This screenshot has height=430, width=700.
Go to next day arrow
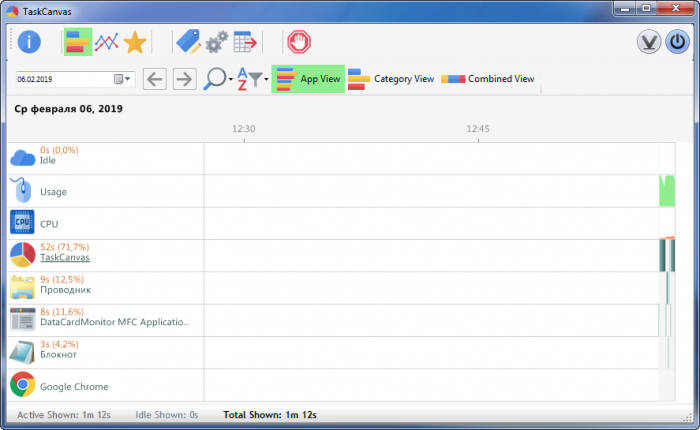pyautogui.click(x=184, y=79)
